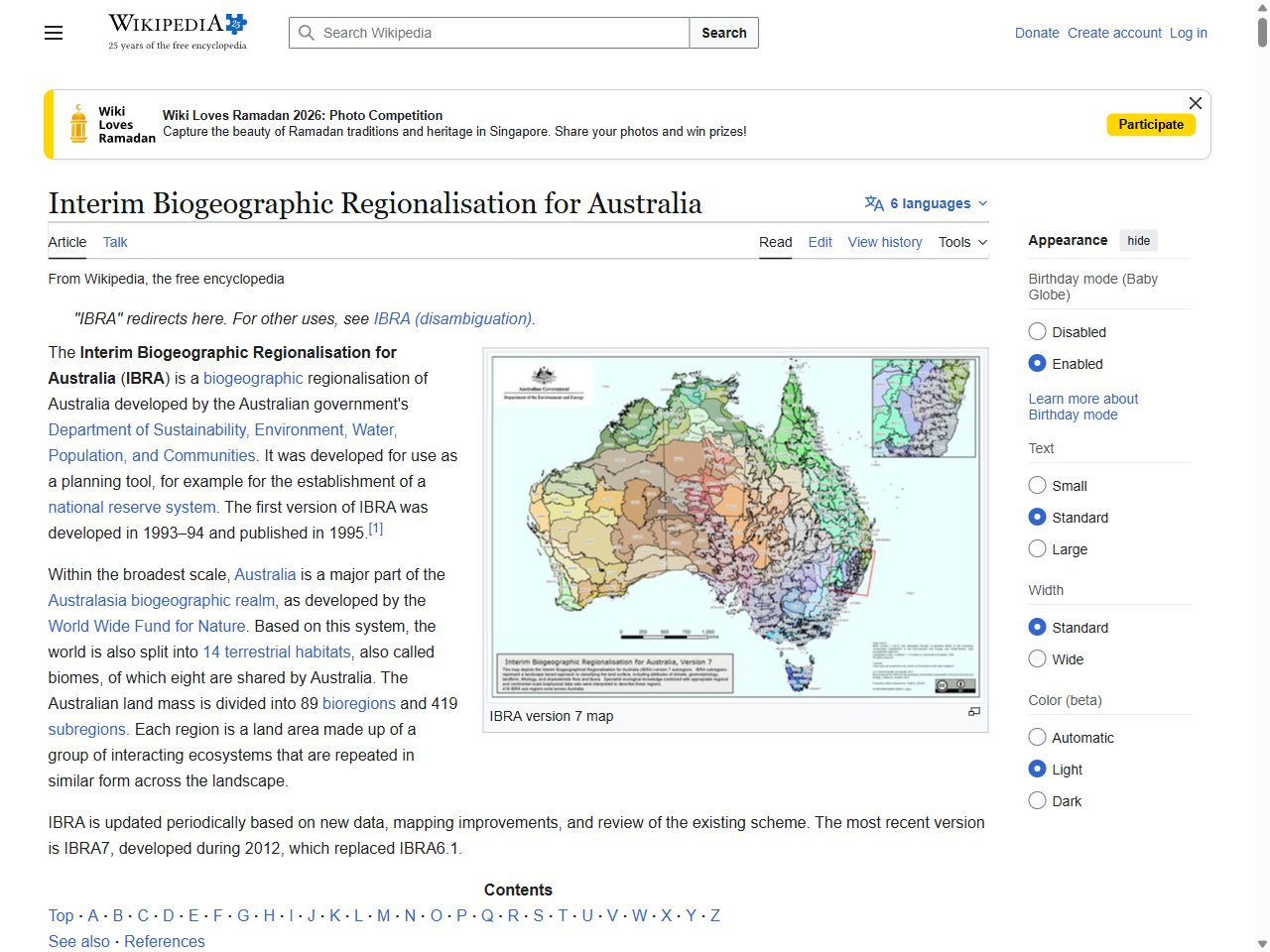
Task: Click the magnifier icon in the search bar
Action: (308, 33)
